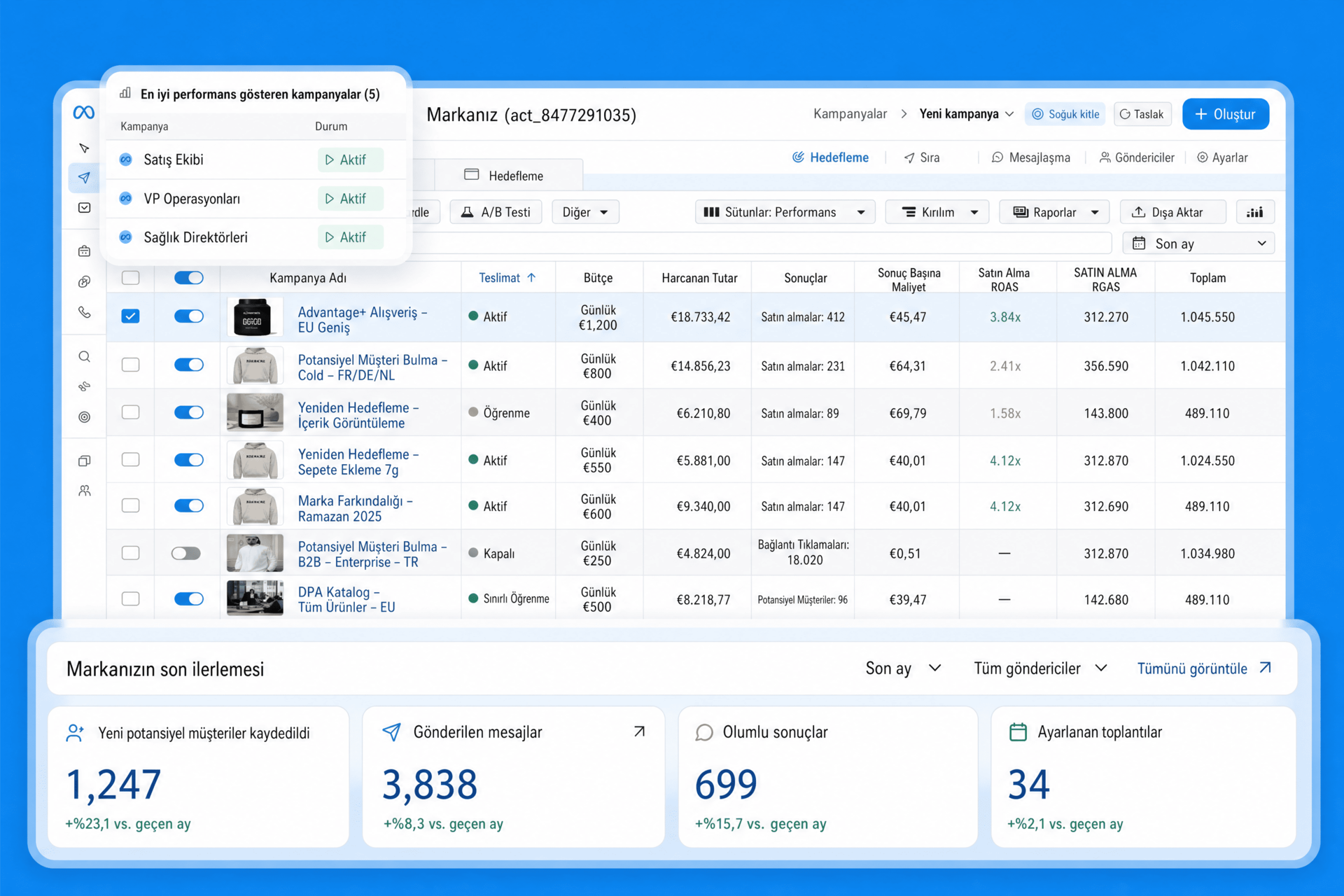This screenshot has height=896, width=1344.
Task: Click the Meta logo in the sidebar
Action: point(84,112)
